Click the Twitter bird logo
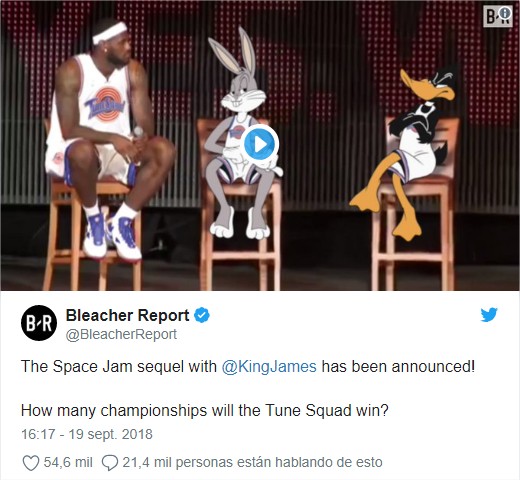Viewport: 520px width, 480px height. tap(489, 315)
